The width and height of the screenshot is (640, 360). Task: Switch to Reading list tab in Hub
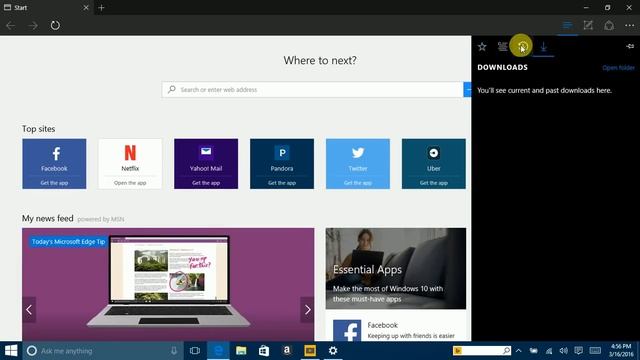click(x=502, y=47)
